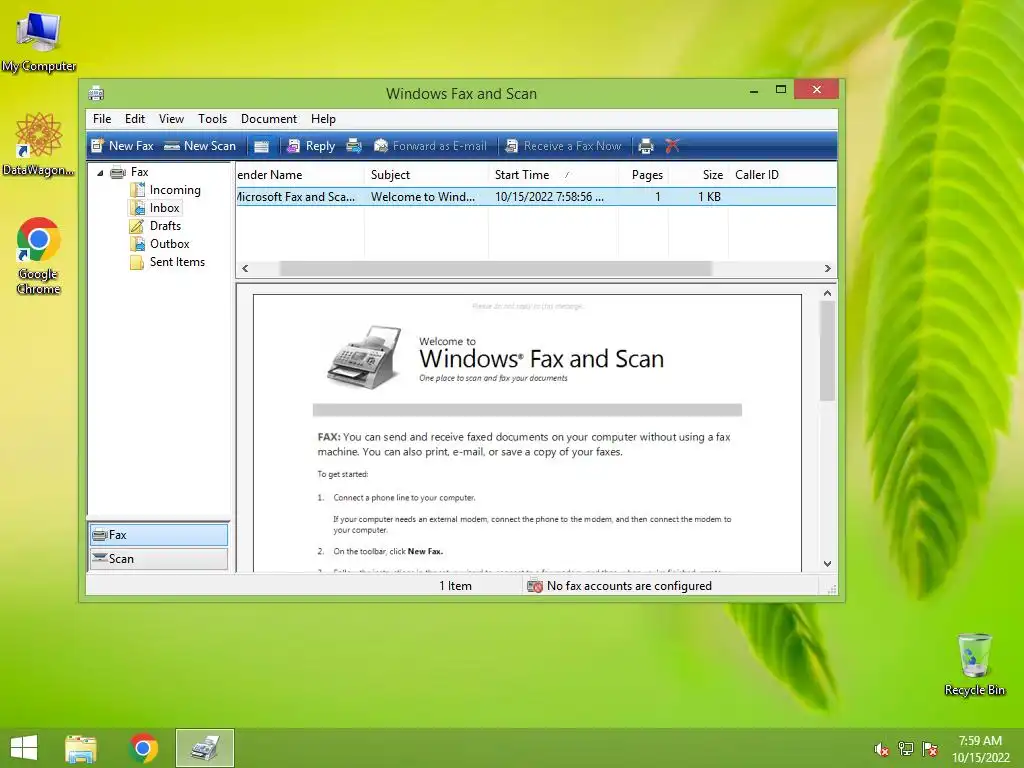Click the network tray icon

[906, 749]
